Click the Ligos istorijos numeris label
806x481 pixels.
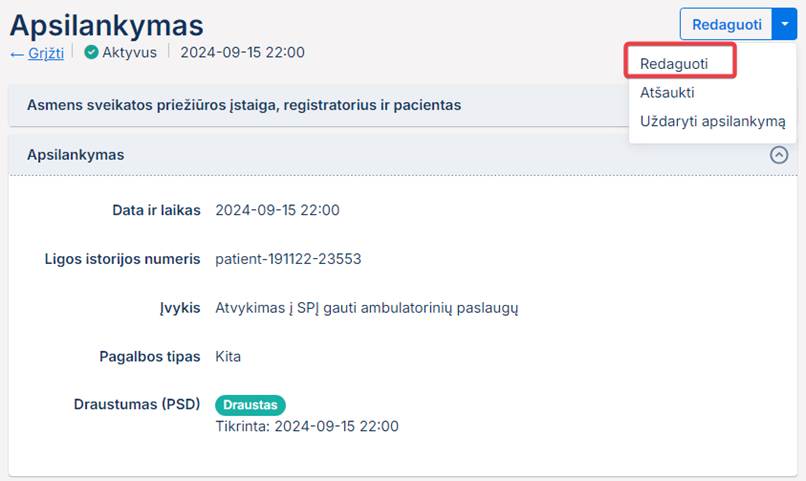(x=123, y=259)
